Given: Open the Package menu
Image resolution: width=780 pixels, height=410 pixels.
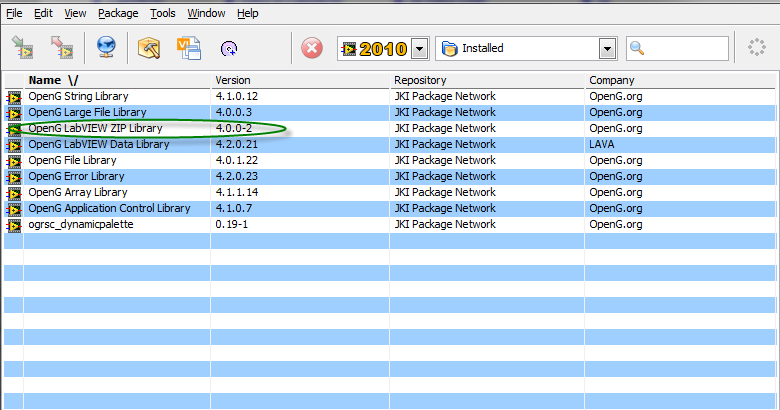Looking at the screenshot, I should (118, 13).
